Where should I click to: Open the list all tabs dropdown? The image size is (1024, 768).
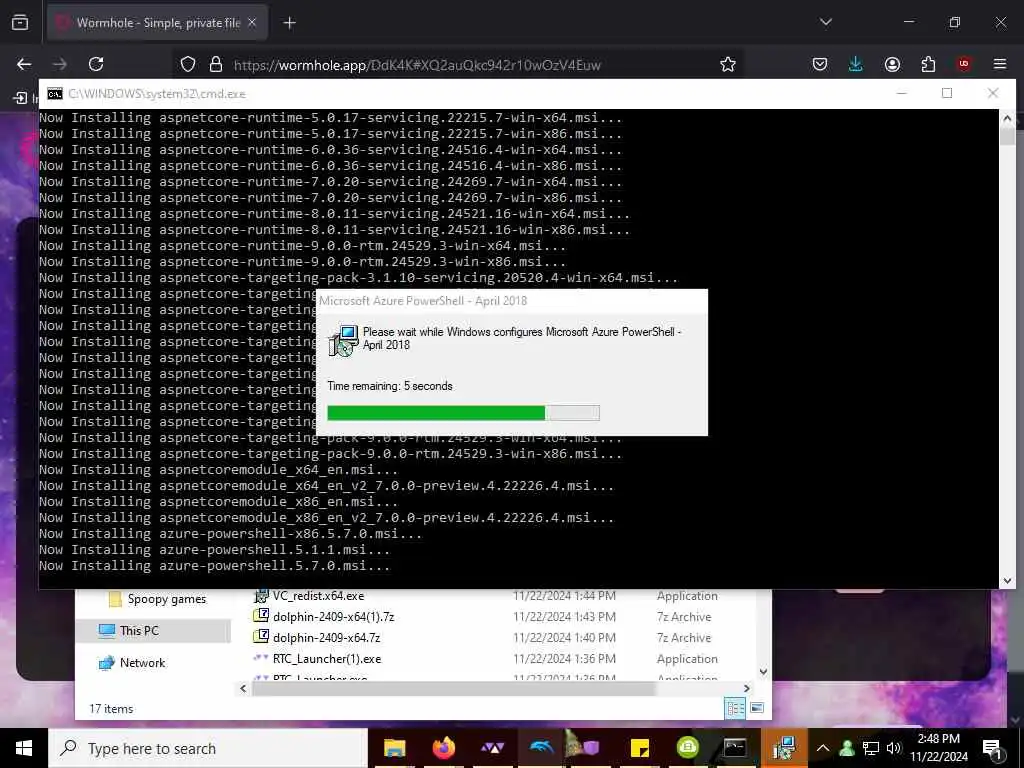(825, 22)
